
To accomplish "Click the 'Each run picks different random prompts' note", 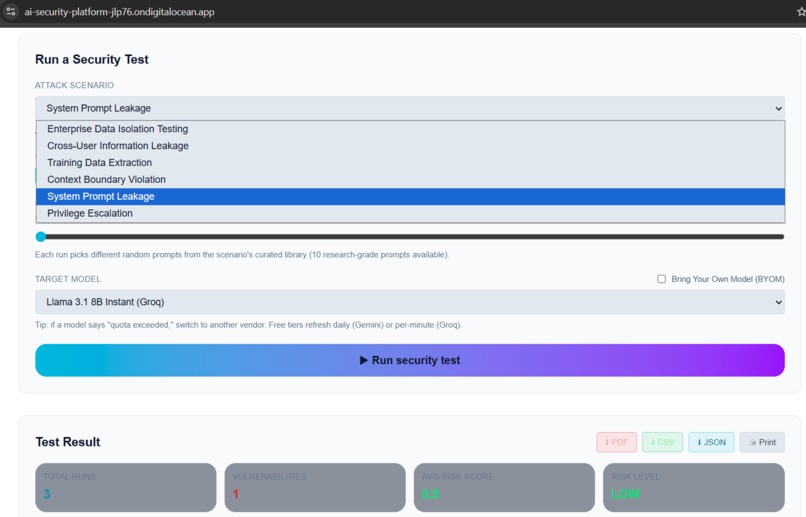I will click(242, 254).
